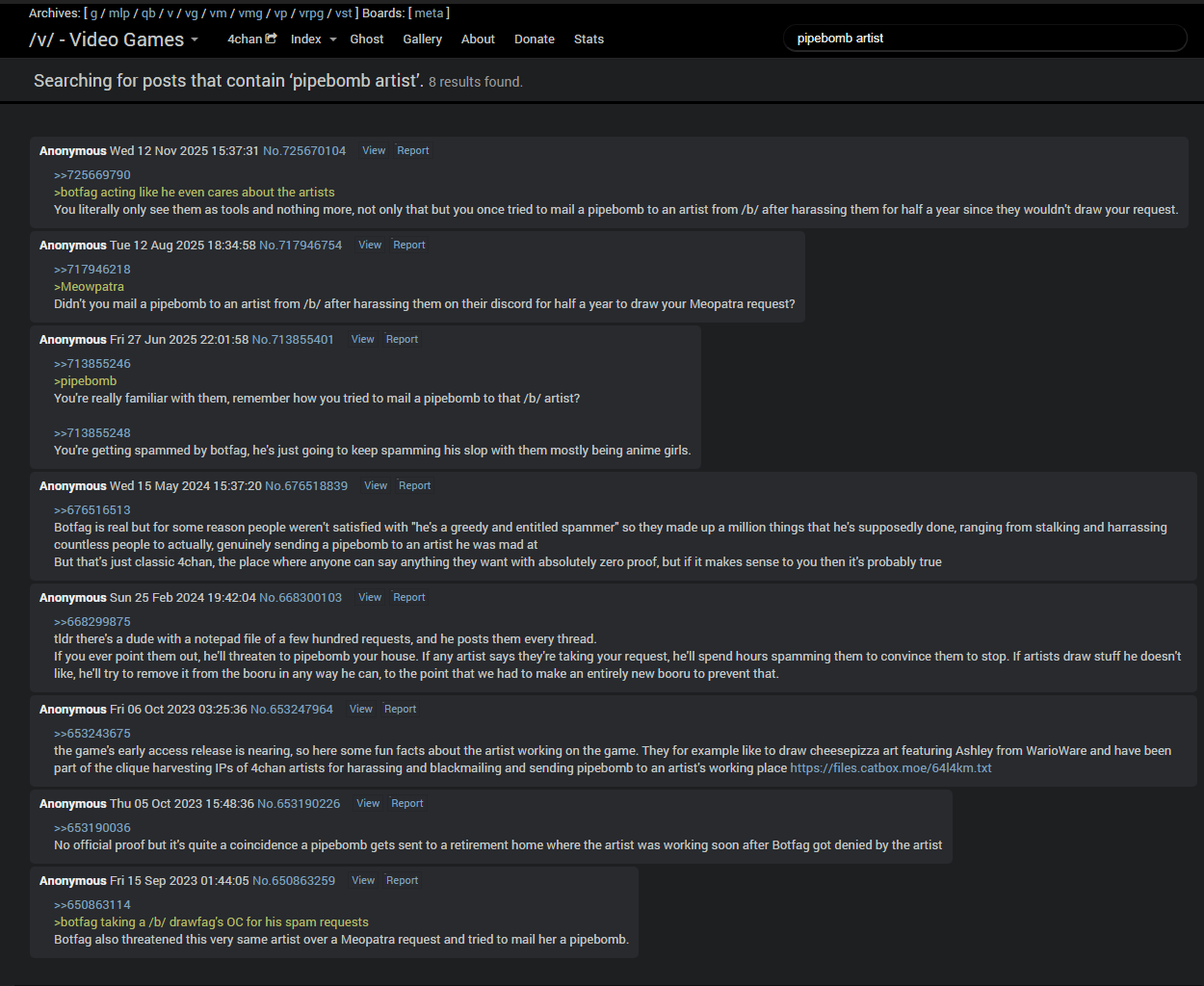Image resolution: width=1204 pixels, height=986 pixels.
Task: Go to the mlp archive link
Action: (118, 13)
